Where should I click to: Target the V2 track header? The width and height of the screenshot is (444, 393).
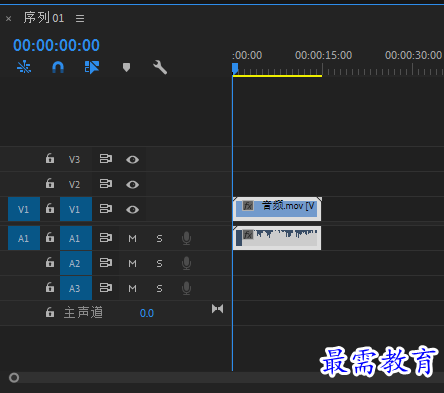(x=75, y=184)
